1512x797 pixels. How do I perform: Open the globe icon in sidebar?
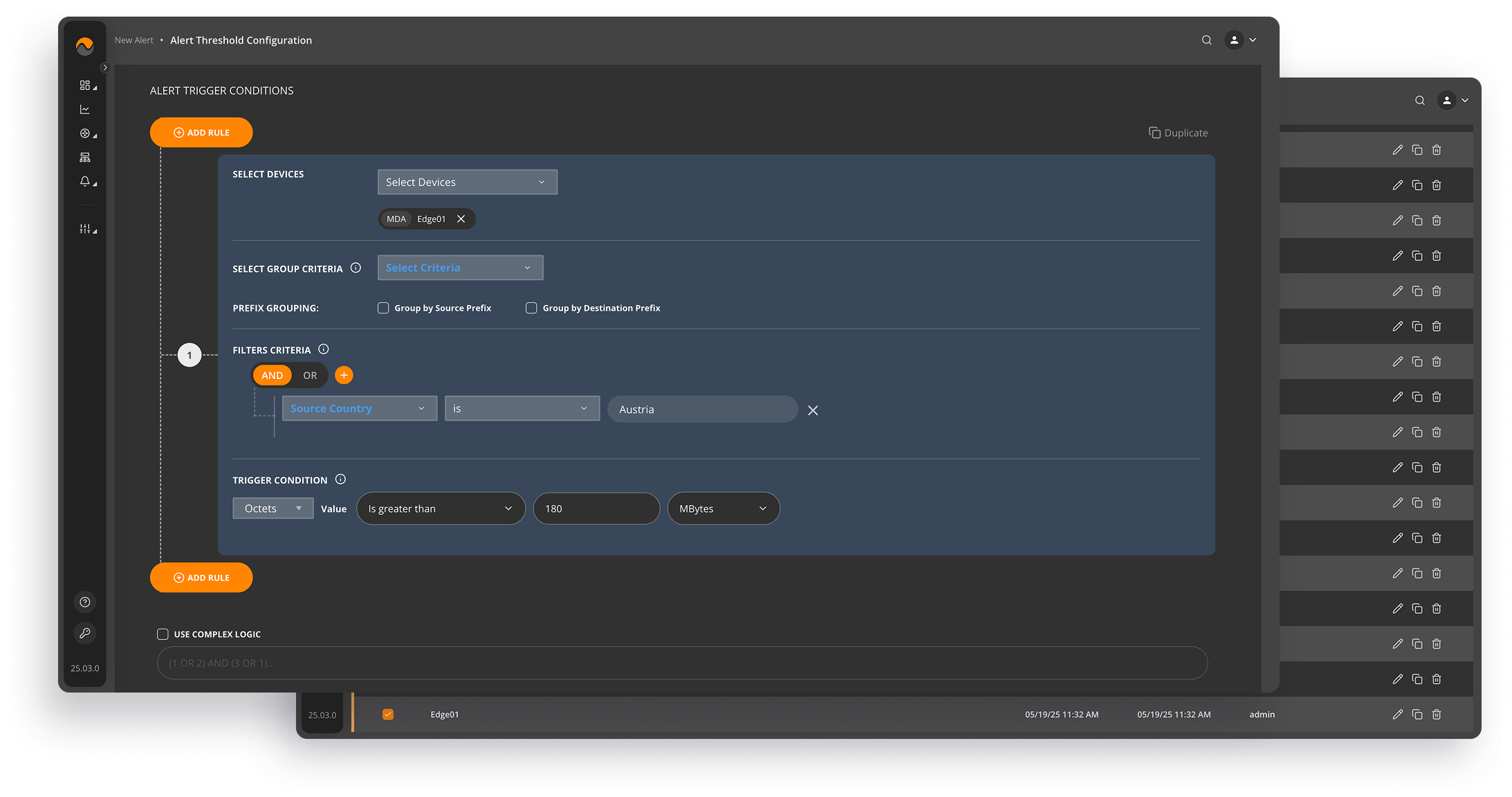pyautogui.click(x=85, y=134)
